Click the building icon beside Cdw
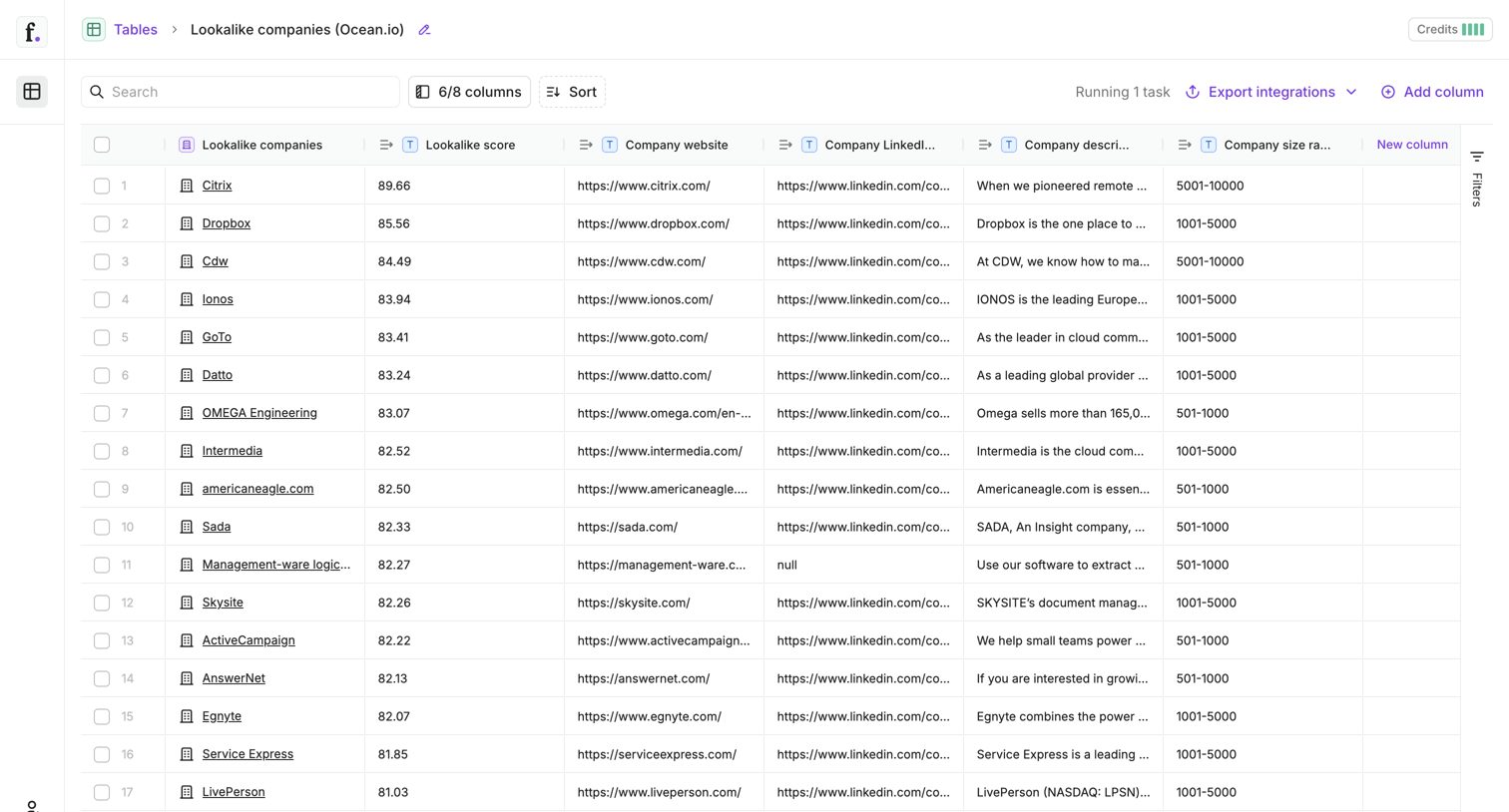1509x812 pixels. 187,261
